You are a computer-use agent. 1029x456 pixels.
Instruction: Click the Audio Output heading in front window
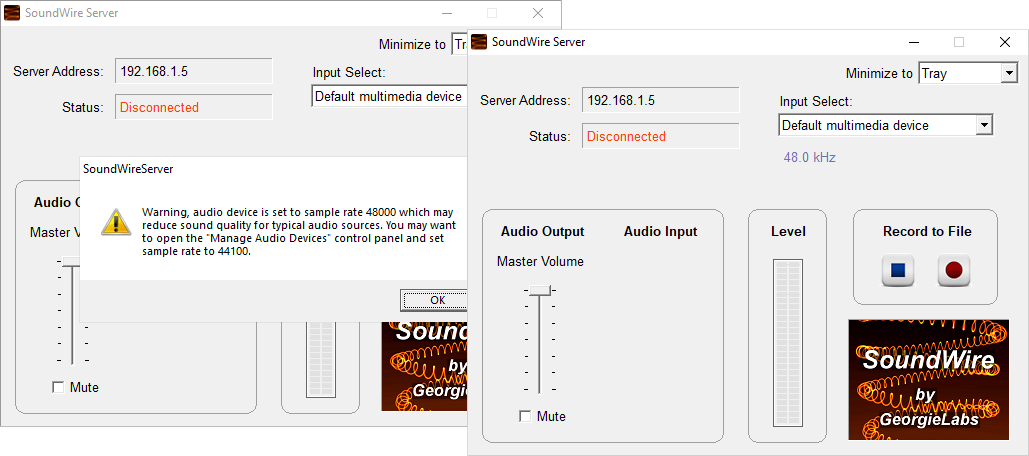(x=542, y=232)
